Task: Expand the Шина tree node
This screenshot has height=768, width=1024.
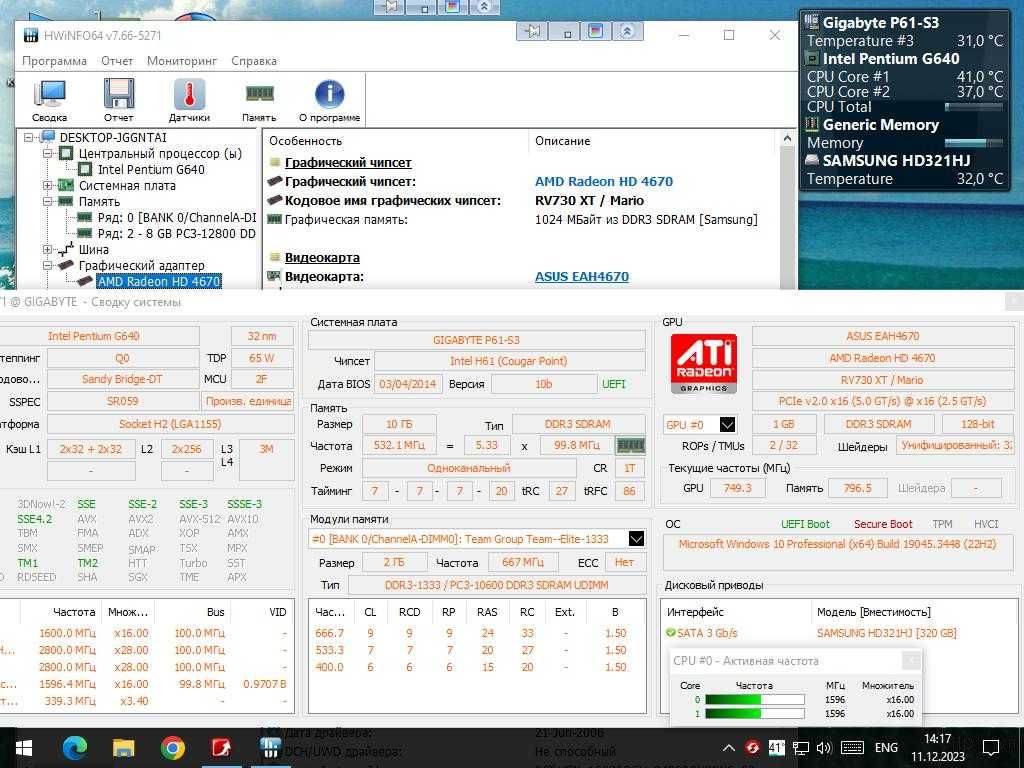Action: click(x=48, y=249)
